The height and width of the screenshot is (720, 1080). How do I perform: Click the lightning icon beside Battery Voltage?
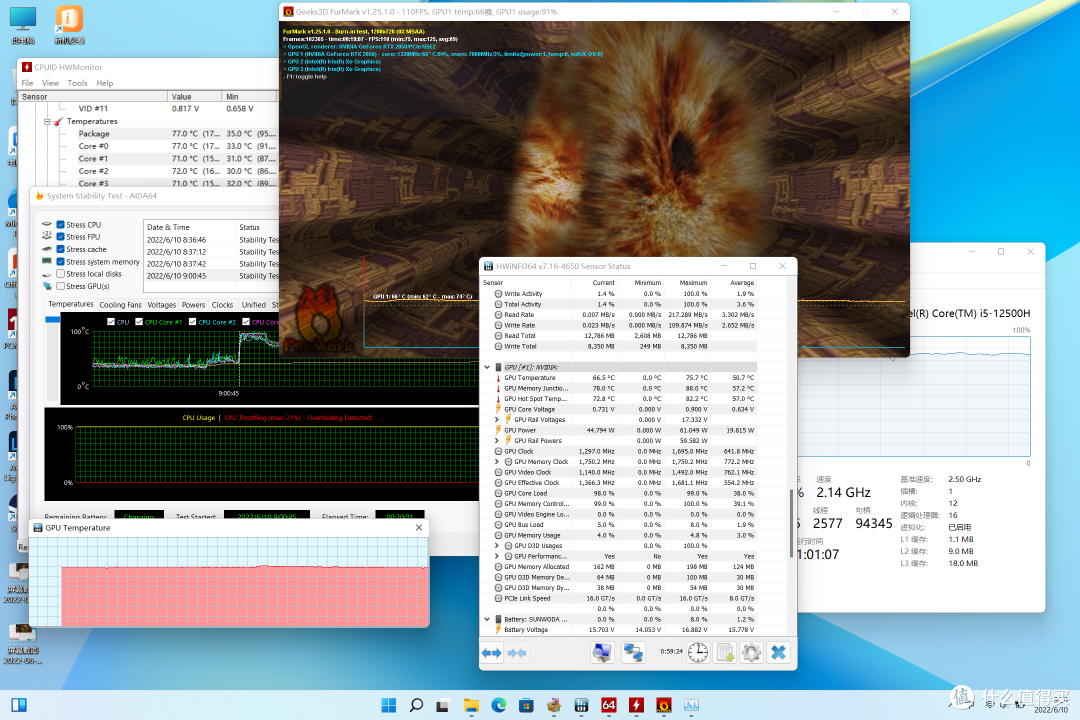click(x=498, y=630)
